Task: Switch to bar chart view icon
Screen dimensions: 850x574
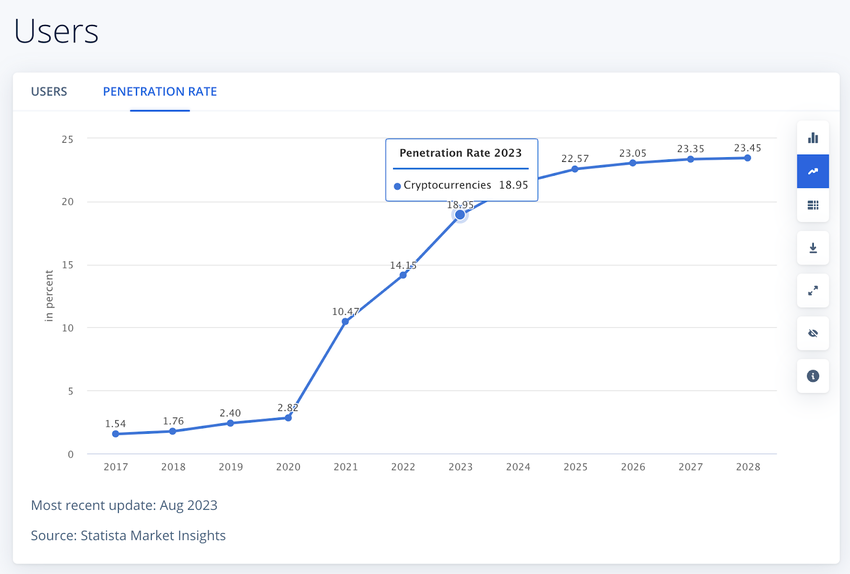Action: click(x=812, y=138)
